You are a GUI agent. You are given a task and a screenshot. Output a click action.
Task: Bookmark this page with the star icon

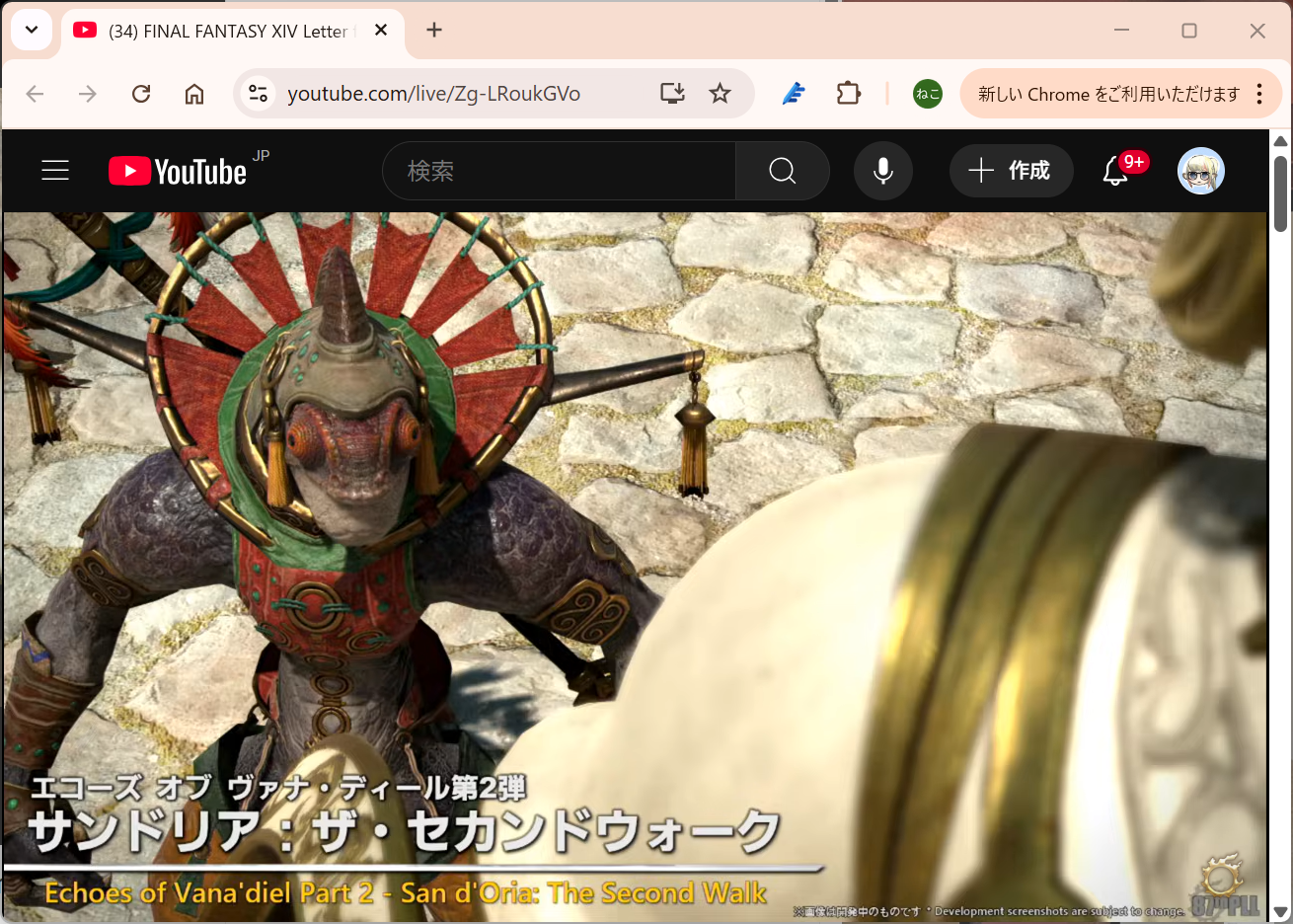(x=721, y=94)
